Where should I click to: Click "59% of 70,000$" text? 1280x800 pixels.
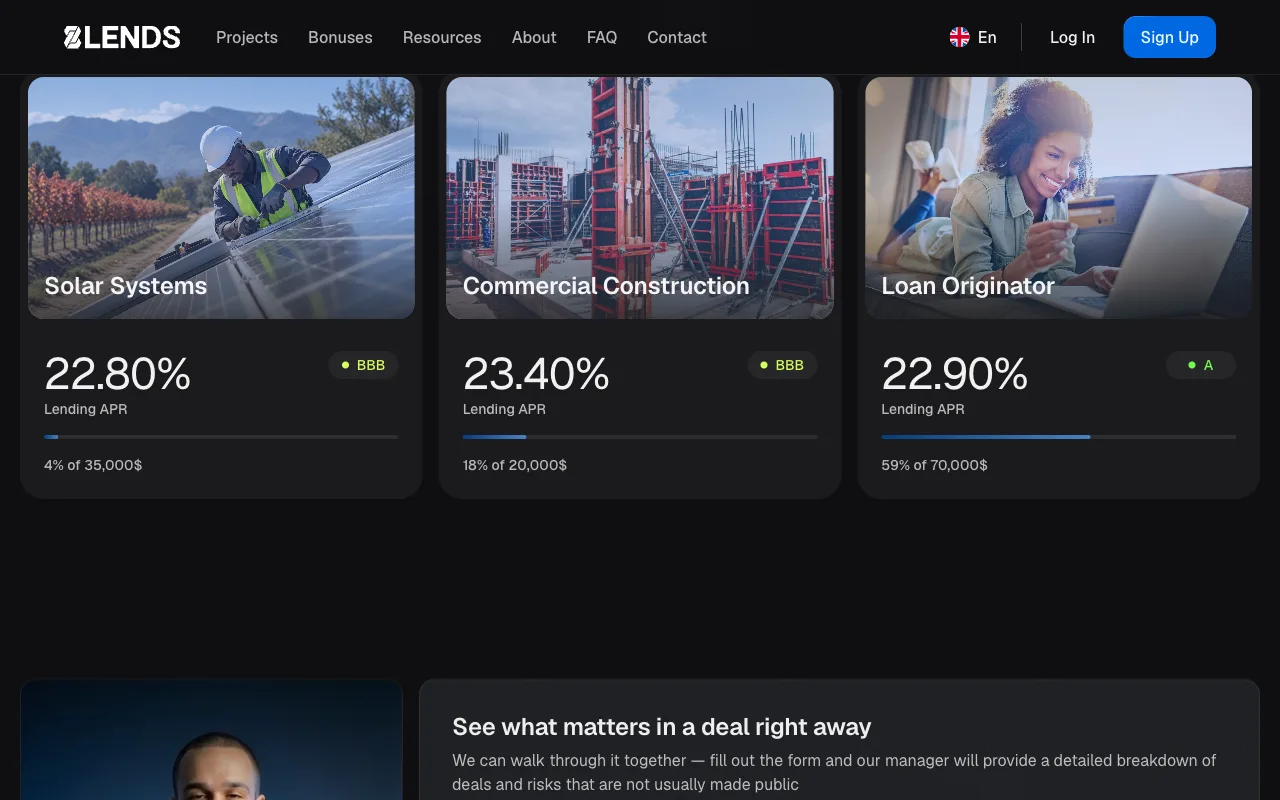(x=934, y=465)
